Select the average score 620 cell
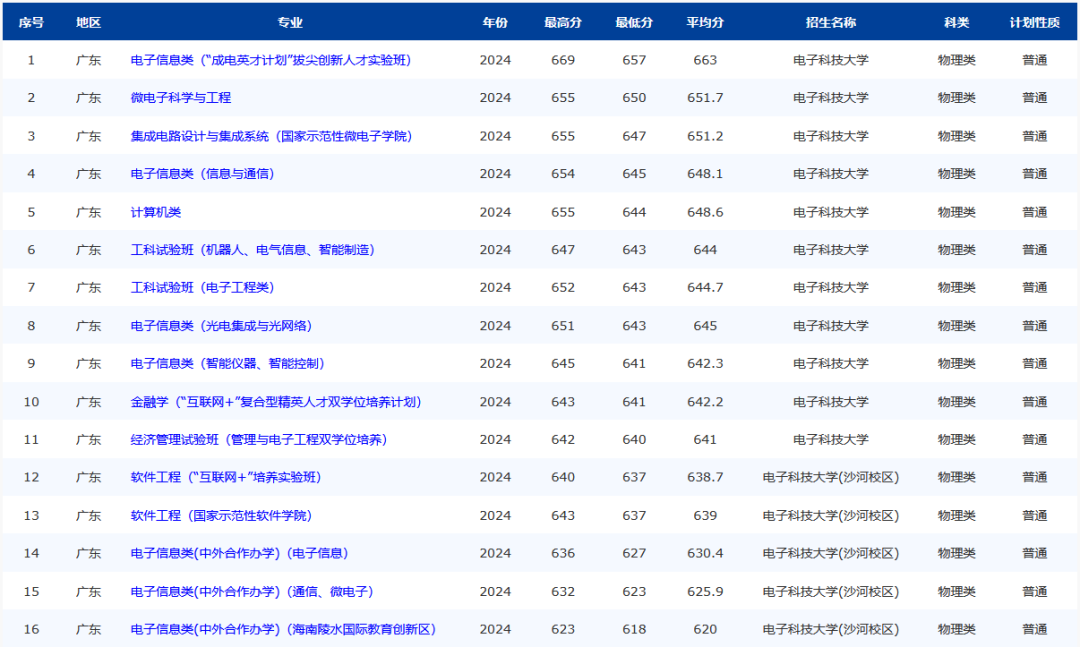The width and height of the screenshot is (1080, 647). pos(705,629)
